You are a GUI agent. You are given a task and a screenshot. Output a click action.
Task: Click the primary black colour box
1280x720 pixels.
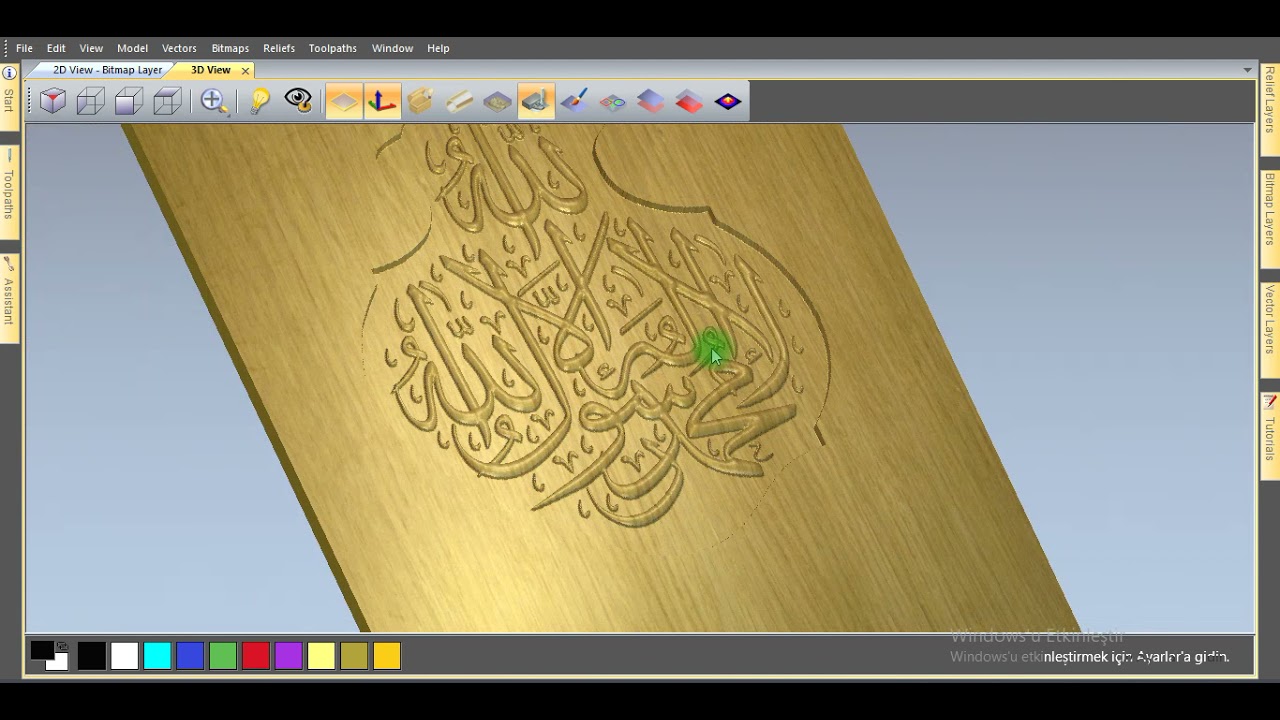pyautogui.click(x=42, y=651)
